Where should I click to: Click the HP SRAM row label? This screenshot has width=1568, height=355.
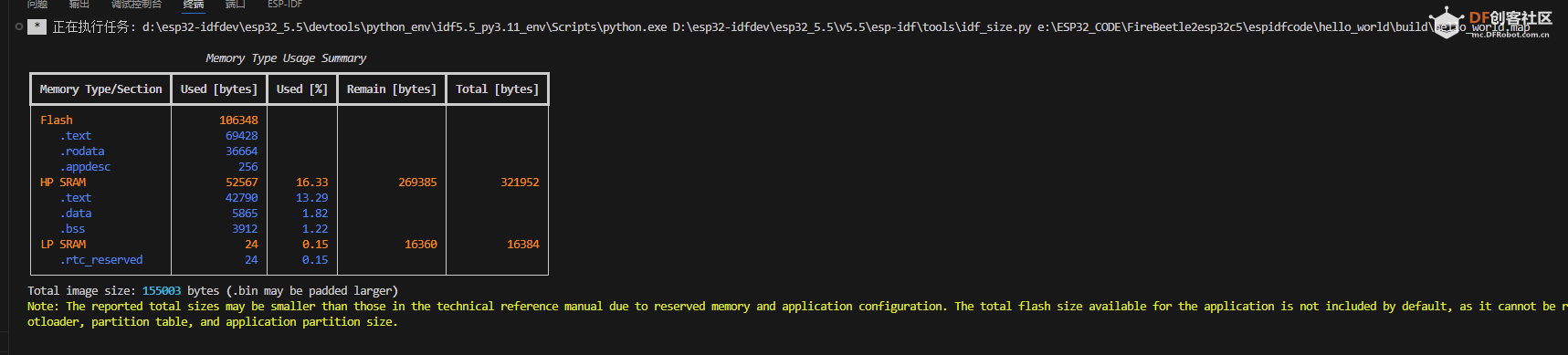[63, 183]
